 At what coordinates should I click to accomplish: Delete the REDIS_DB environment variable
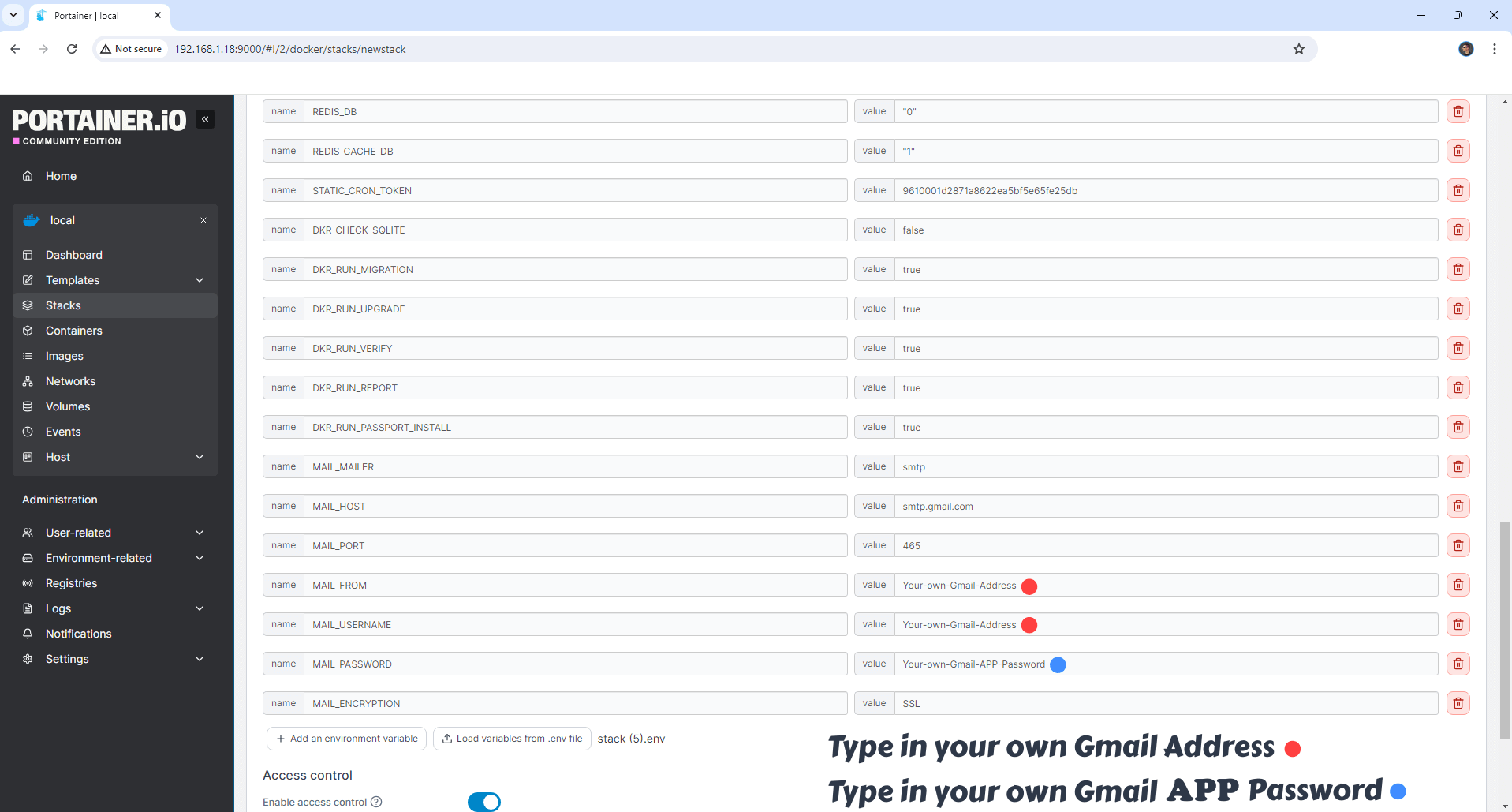tap(1458, 111)
